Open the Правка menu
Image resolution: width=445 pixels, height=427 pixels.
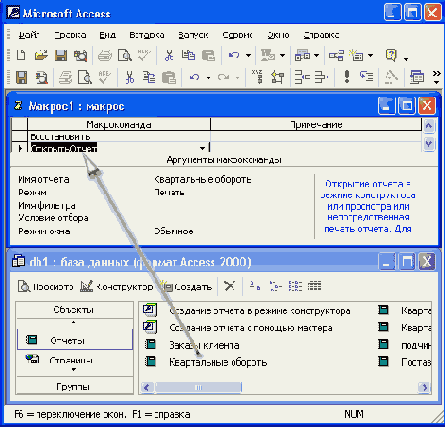(70, 35)
